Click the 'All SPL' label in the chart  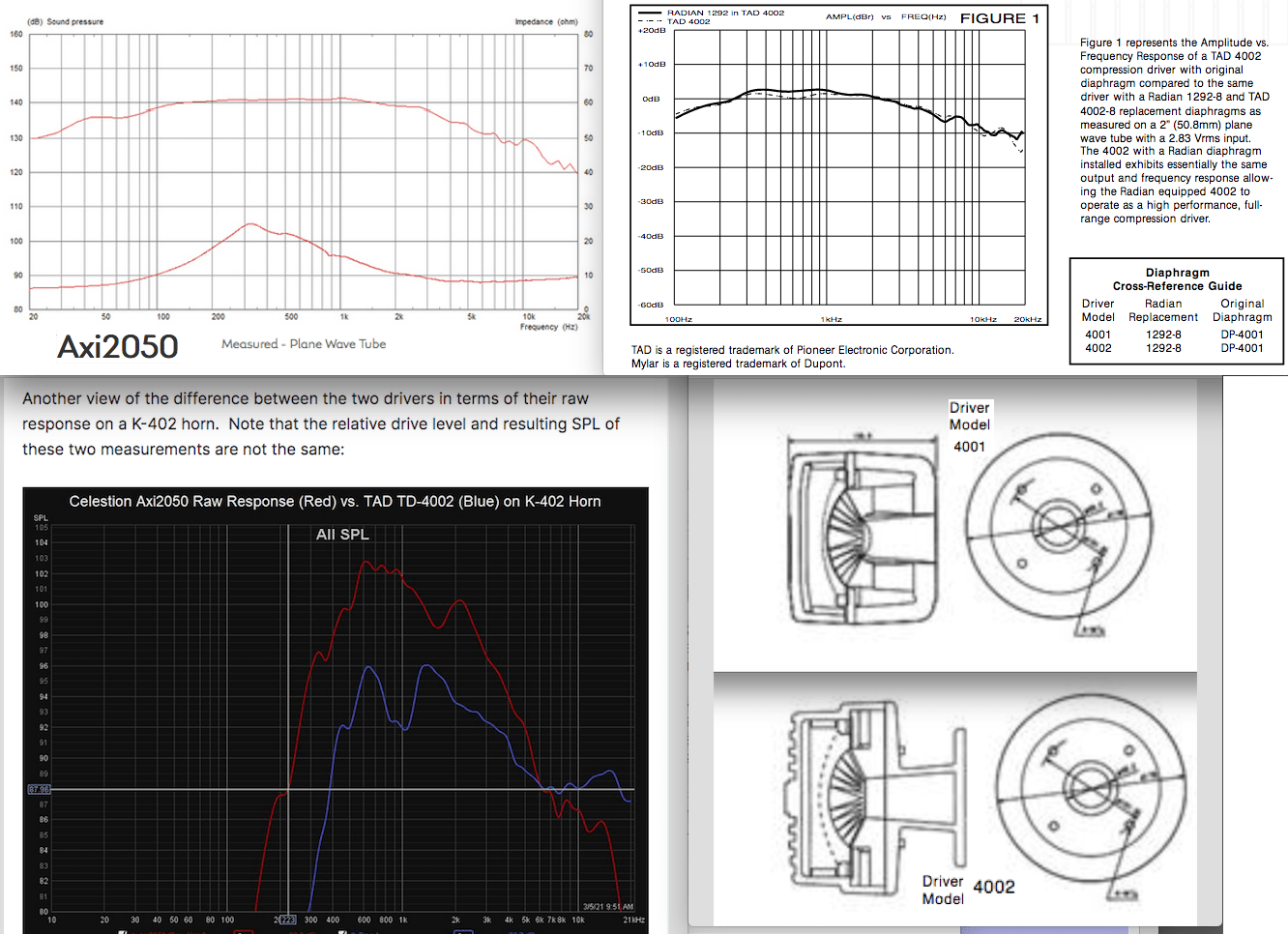click(342, 534)
